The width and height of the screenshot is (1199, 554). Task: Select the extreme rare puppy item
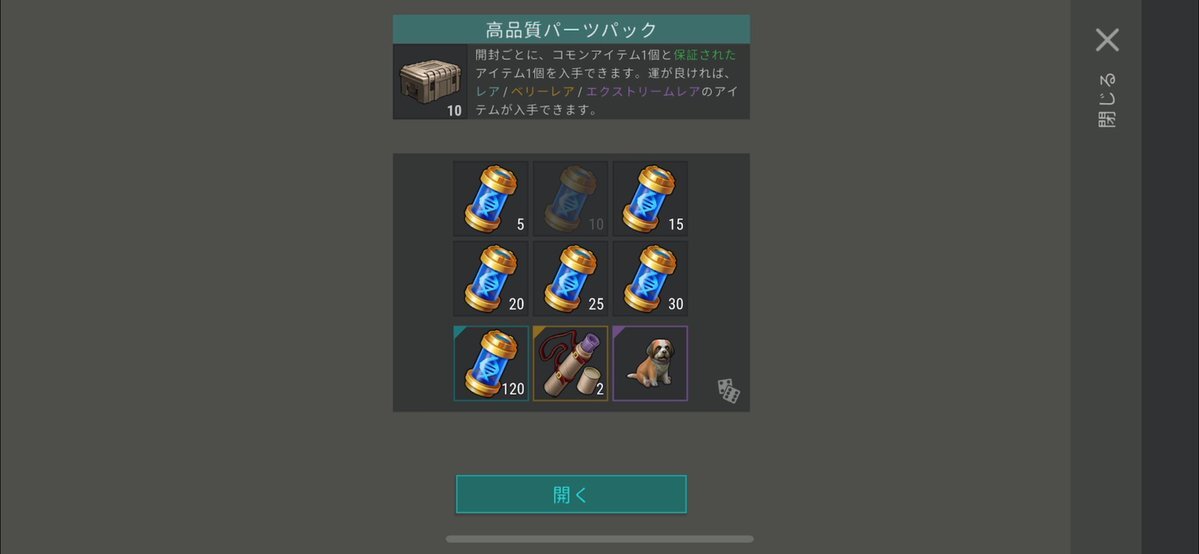[x=650, y=363]
